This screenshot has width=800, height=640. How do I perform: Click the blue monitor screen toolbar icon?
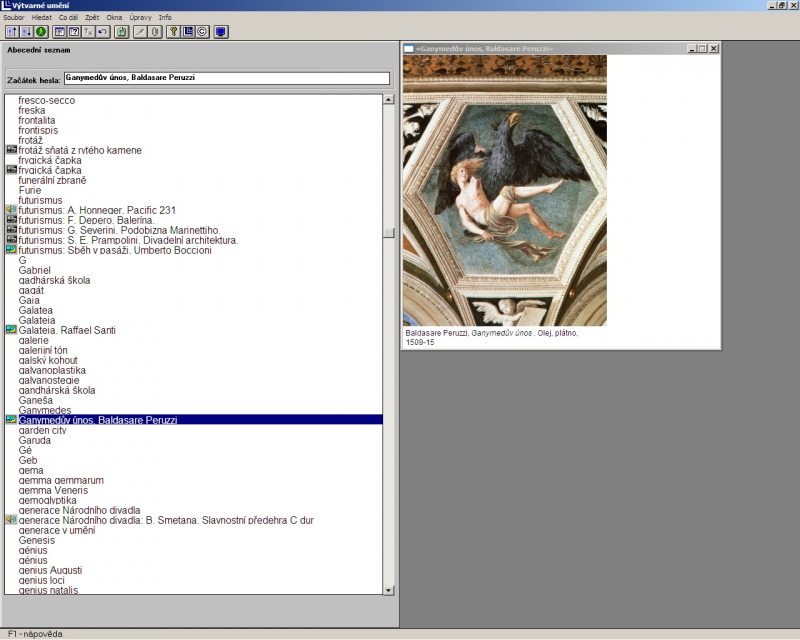(x=221, y=32)
